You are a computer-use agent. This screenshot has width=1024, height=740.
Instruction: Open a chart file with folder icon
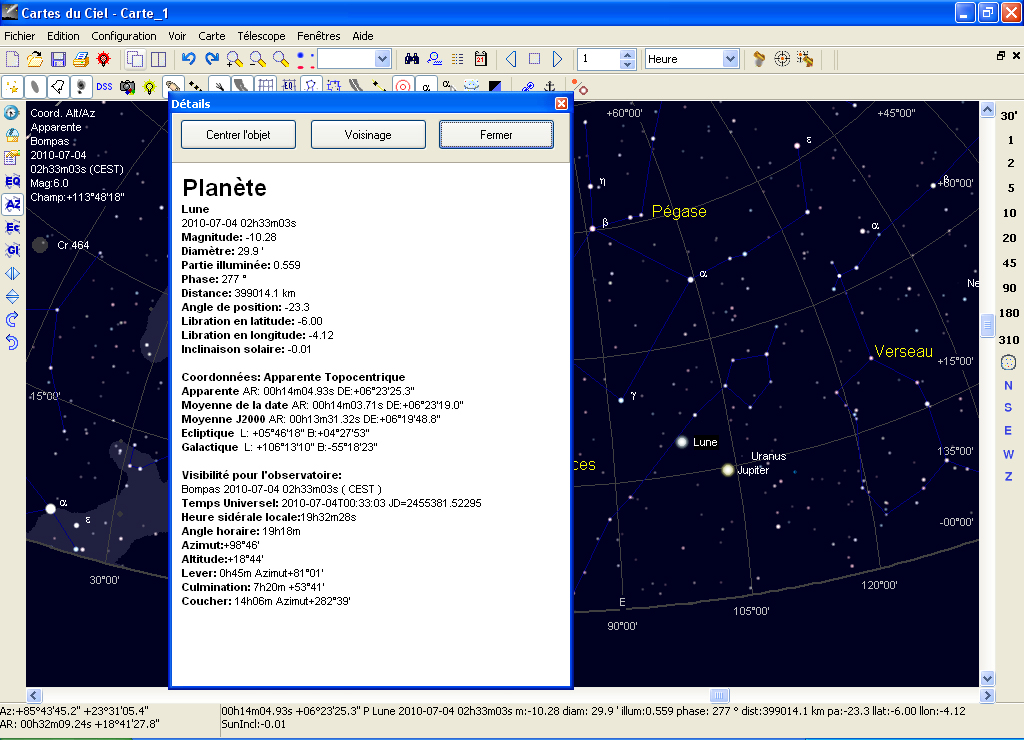pyautogui.click(x=35, y=59)
